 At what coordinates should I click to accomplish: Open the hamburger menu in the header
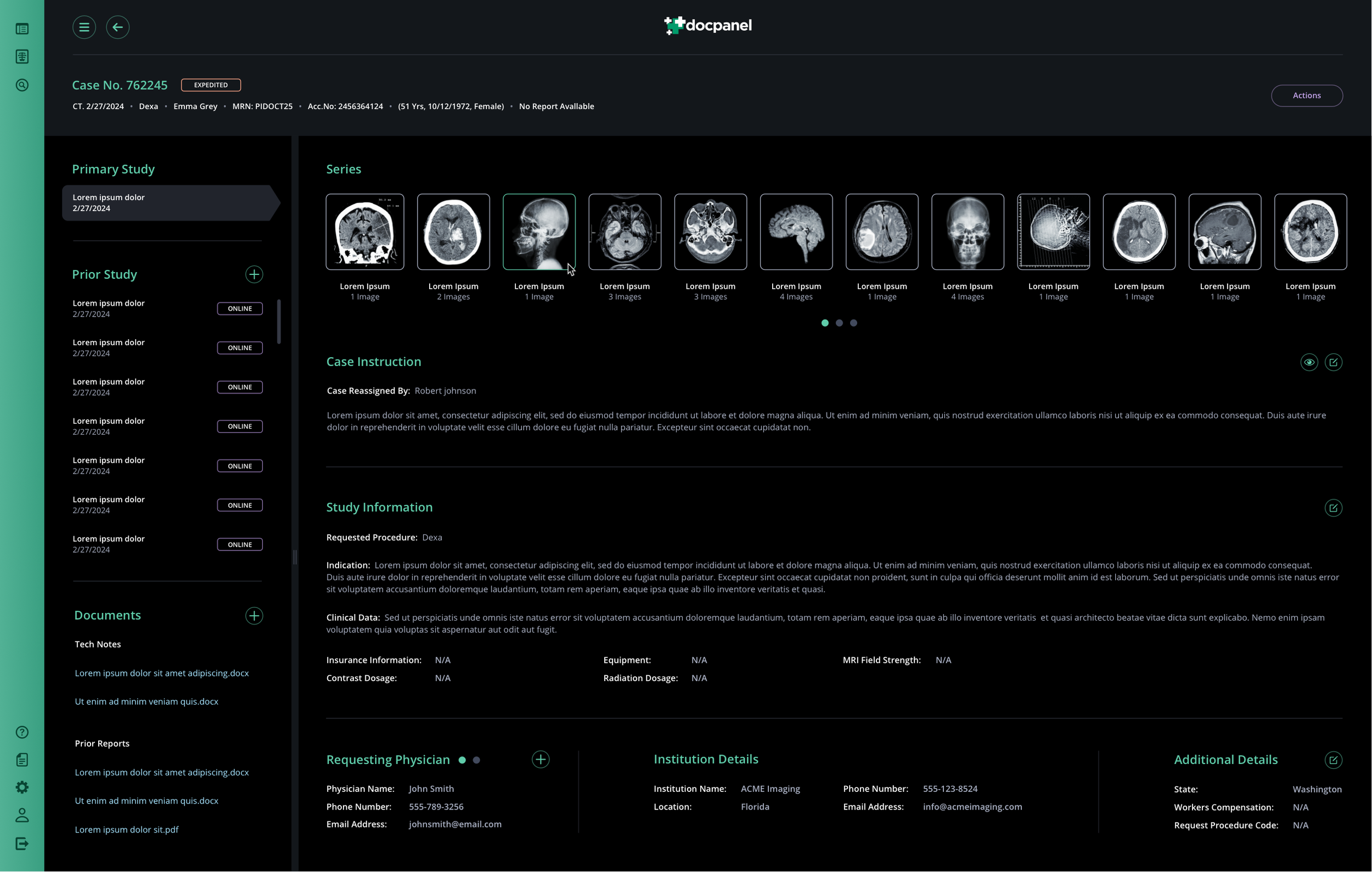84,27
